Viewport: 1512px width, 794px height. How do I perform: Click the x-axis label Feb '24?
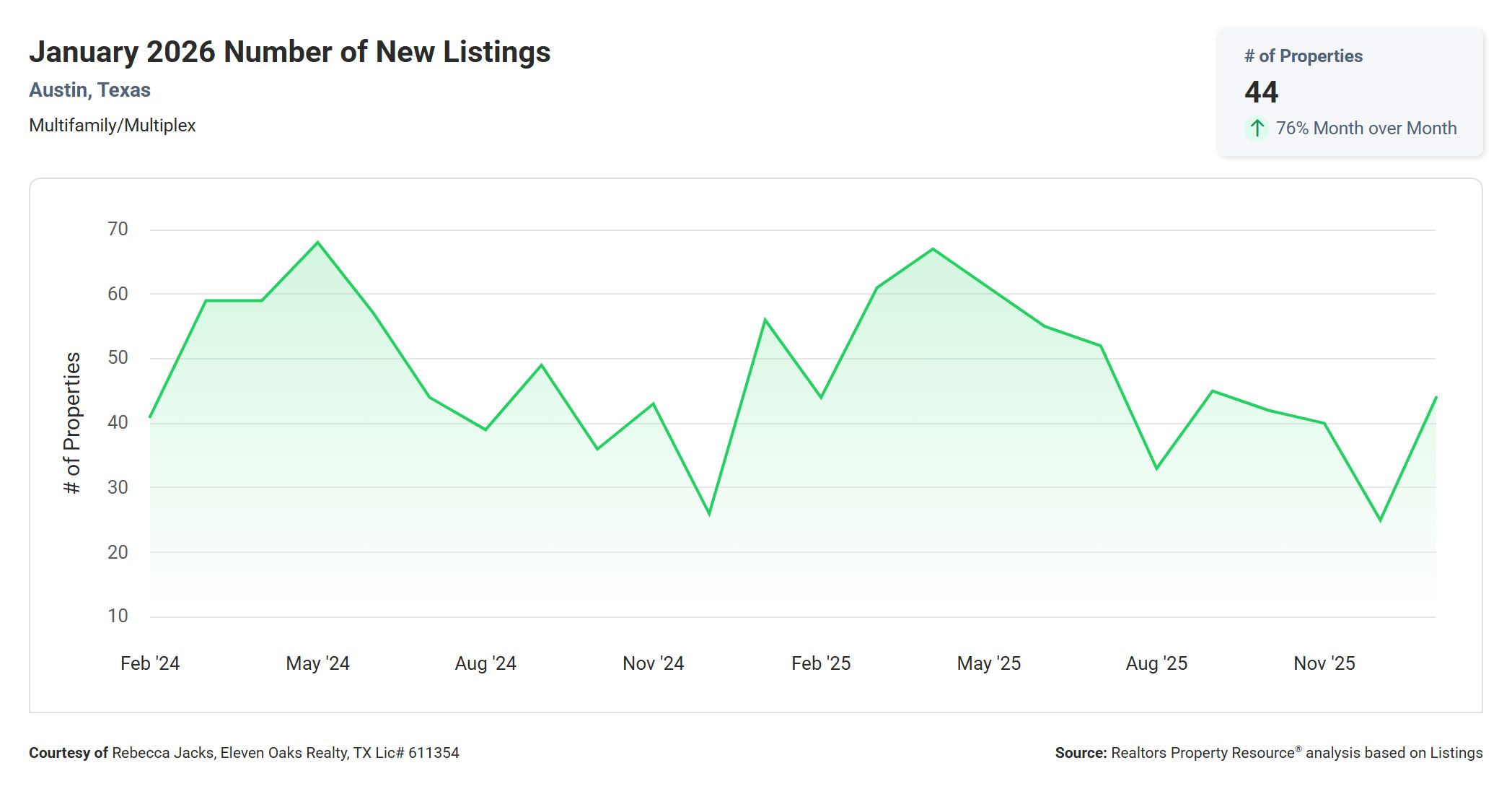150,663
